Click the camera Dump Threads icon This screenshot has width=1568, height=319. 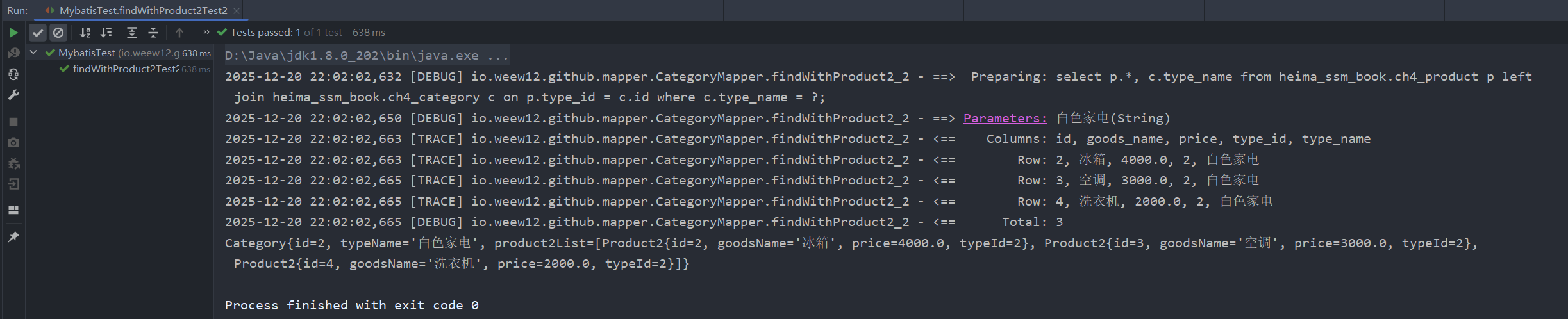(x=13, y=142)
